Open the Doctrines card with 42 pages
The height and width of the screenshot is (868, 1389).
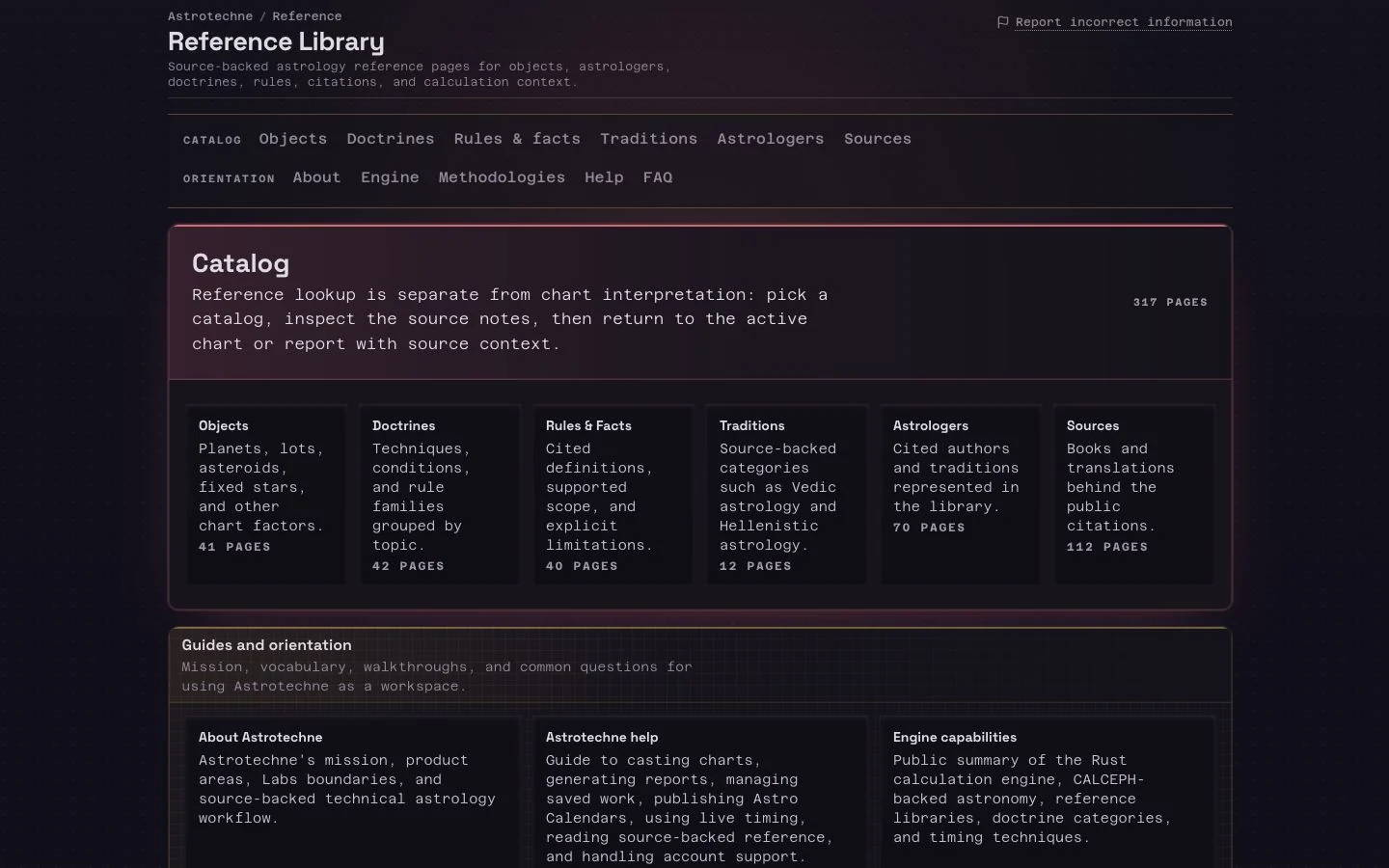tap(440, 495)
